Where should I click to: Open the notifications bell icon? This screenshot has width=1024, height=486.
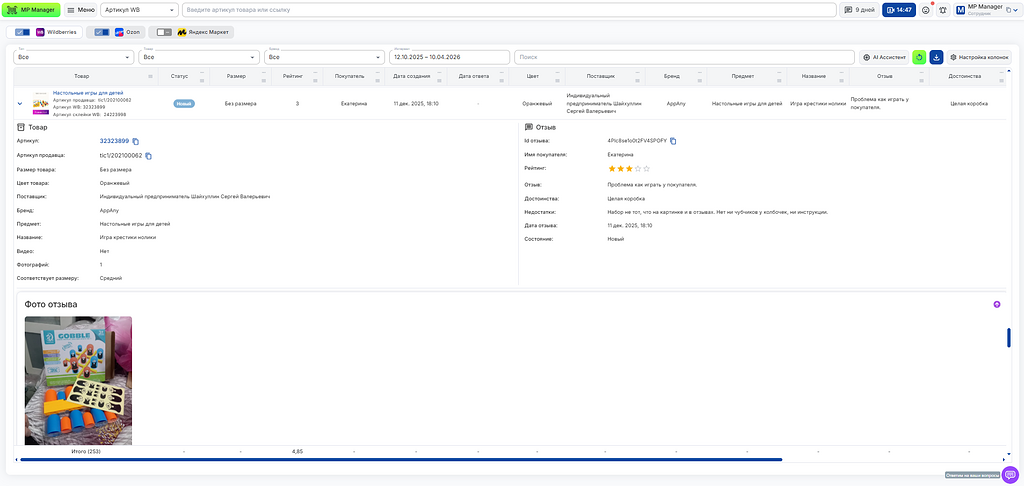[x=943, y=10]
